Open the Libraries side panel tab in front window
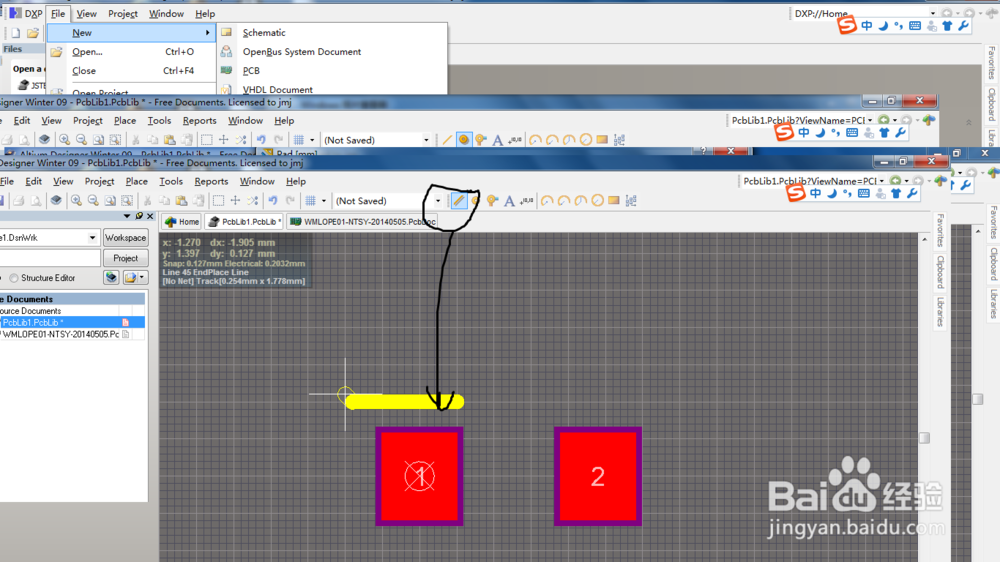Viewport: 1000px width, 562px height. [x=940, y=312]
